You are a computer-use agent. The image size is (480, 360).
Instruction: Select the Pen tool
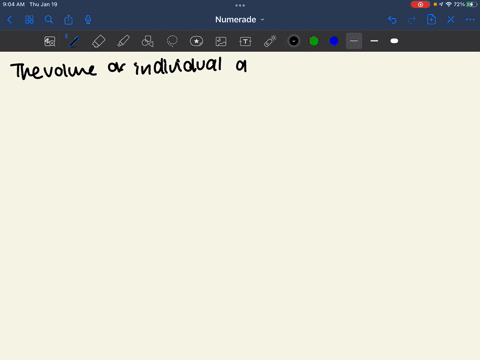click(74, 41)
